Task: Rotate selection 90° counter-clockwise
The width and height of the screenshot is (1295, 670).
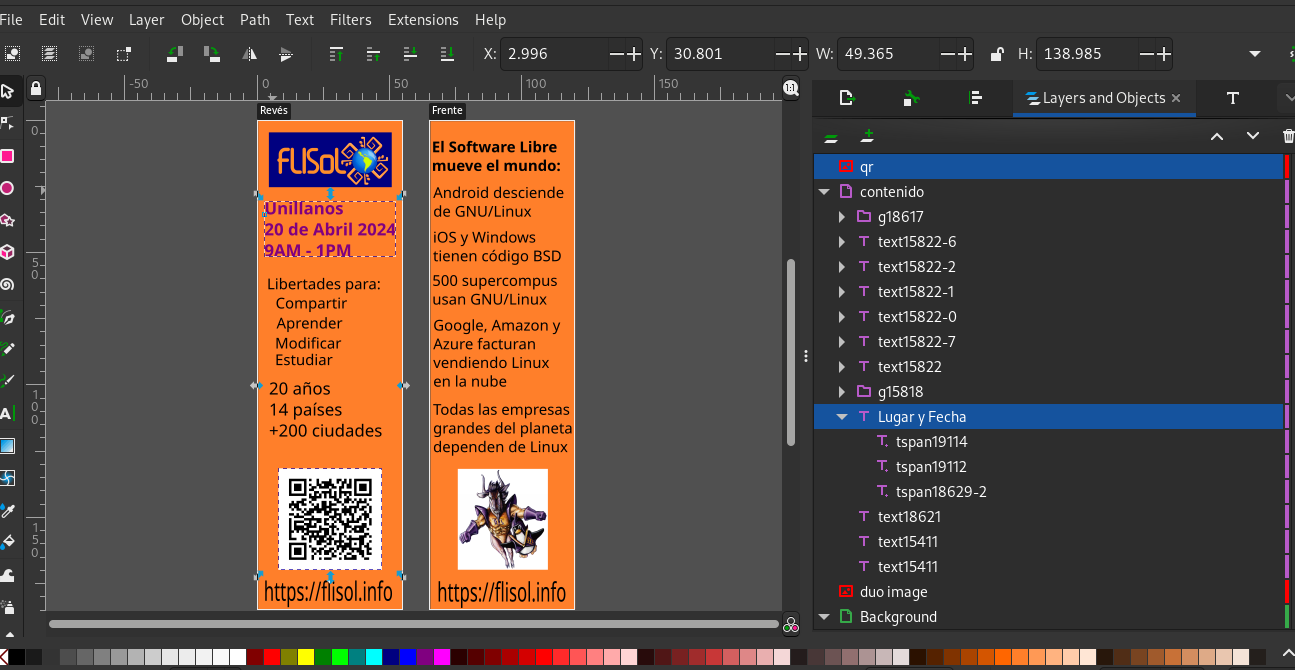Action: 174,54
